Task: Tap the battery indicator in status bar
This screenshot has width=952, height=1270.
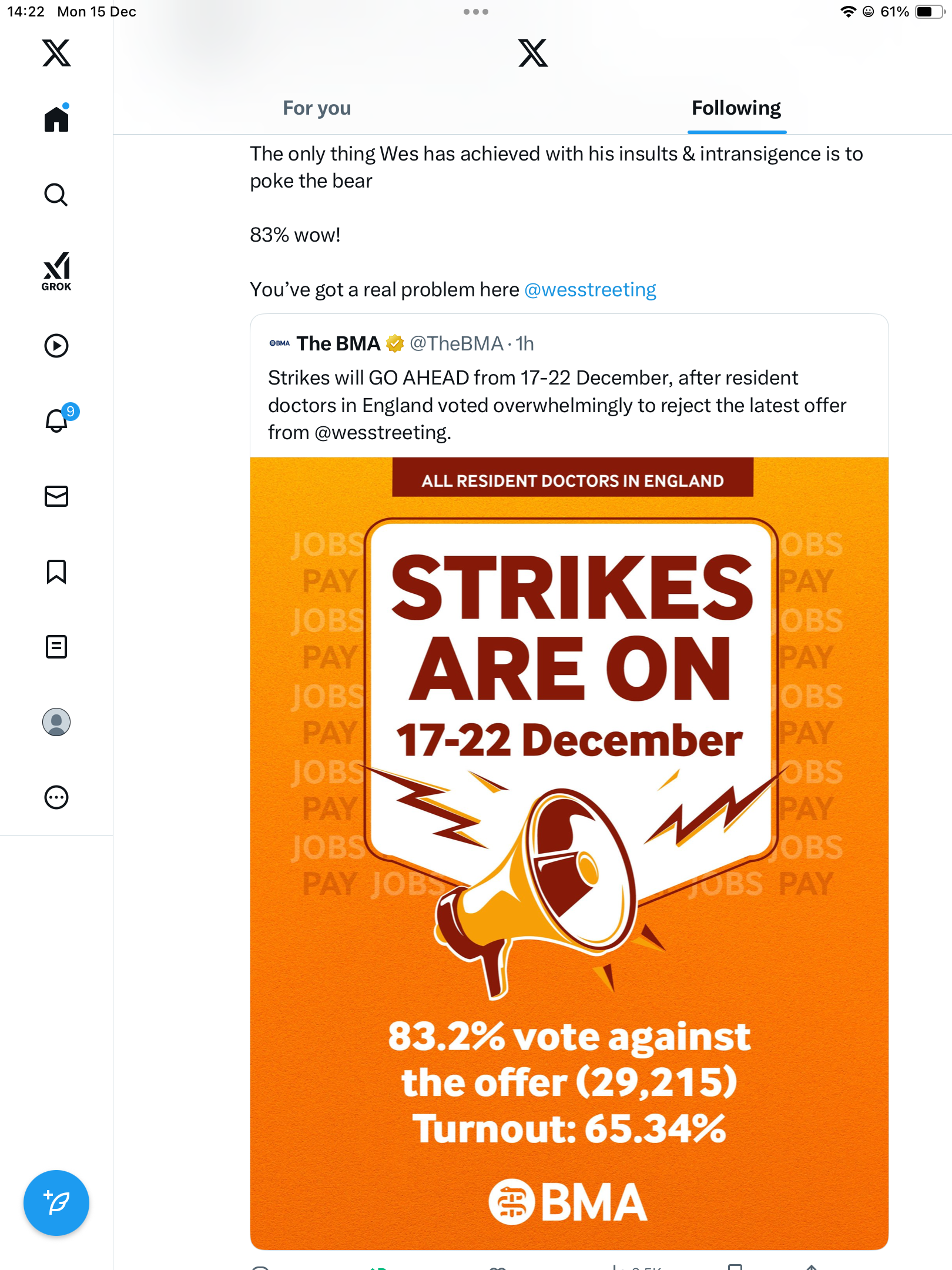Action: 928,12
